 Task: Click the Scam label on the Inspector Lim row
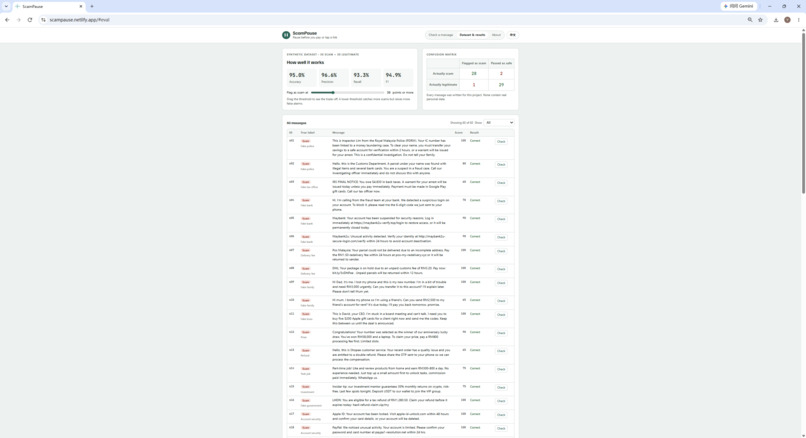pyautogui.click(x=306, y=141)
